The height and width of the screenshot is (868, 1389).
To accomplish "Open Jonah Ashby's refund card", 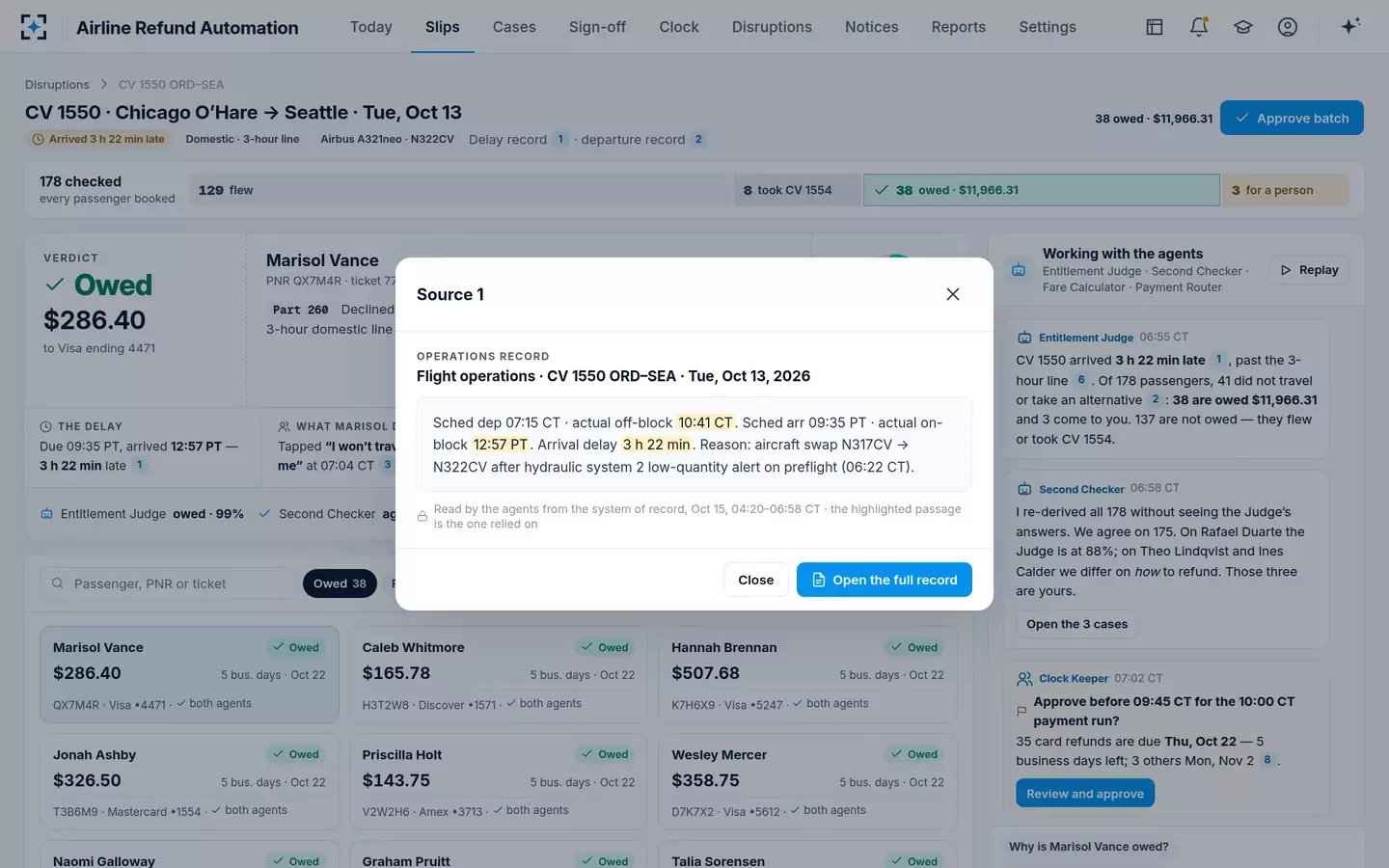I will [189, 782].
